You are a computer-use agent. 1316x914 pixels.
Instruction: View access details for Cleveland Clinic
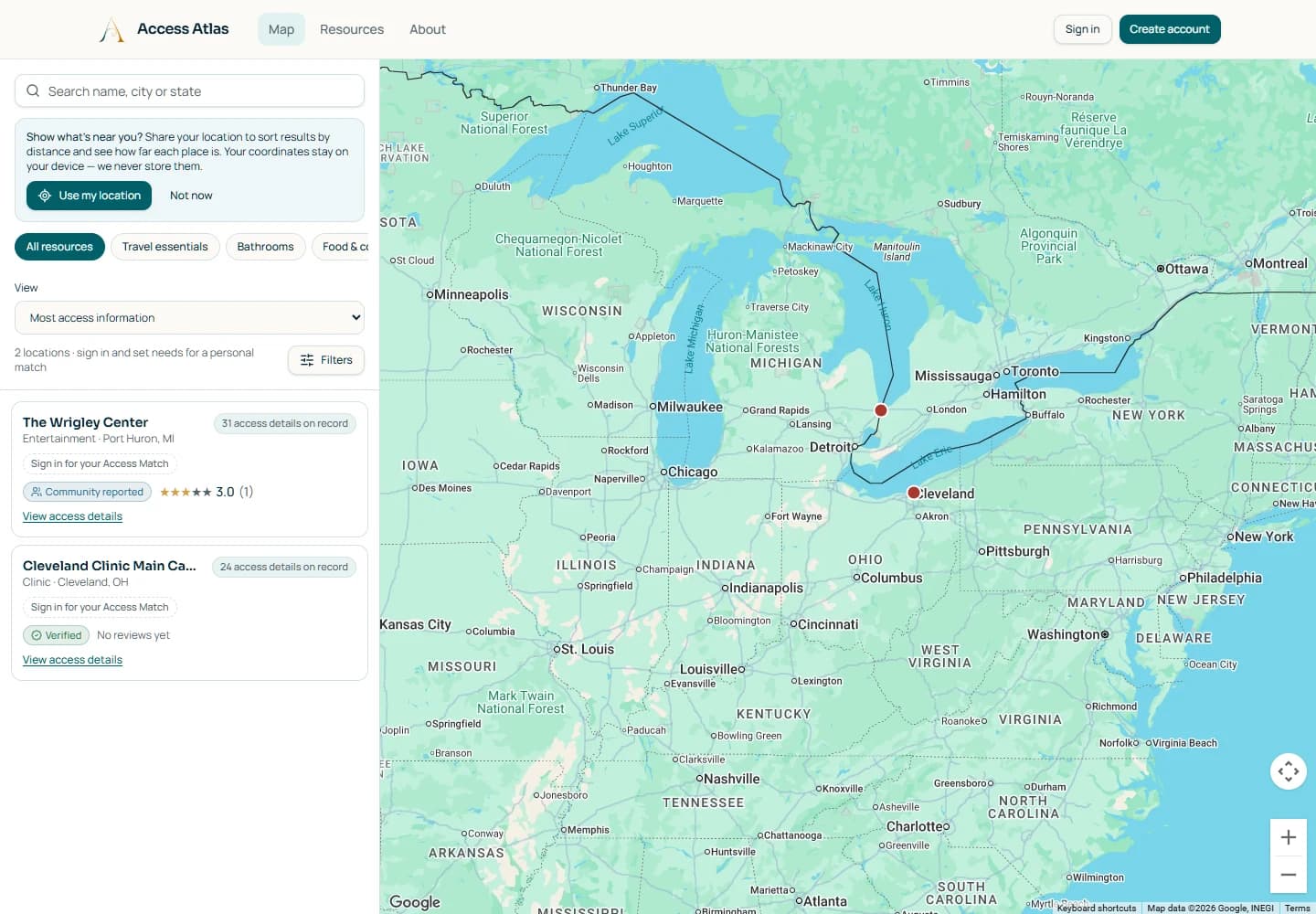coord(72,660)
